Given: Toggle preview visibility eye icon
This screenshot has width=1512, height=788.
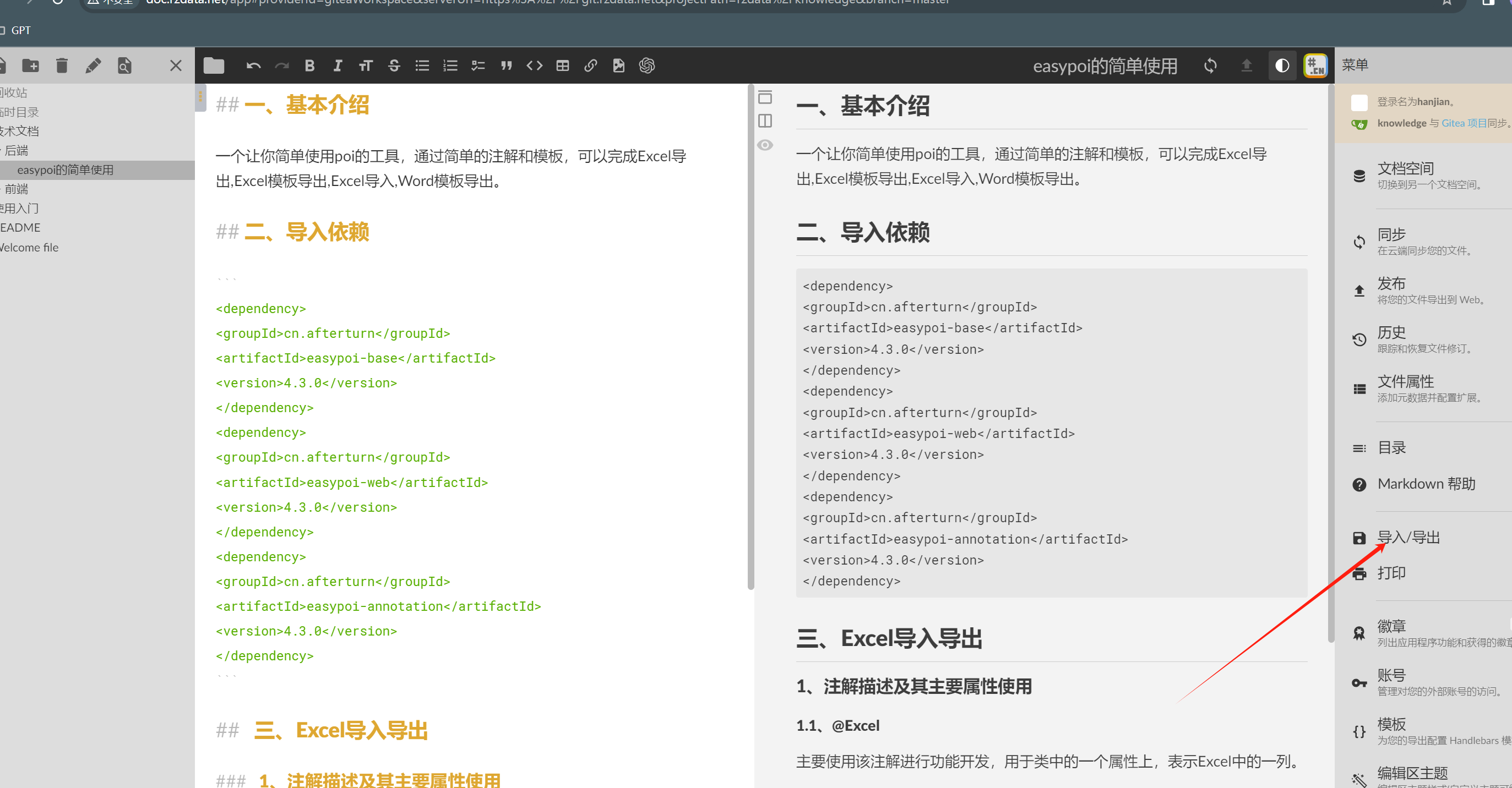Looking at the screenshot, I should pos(765,145).
